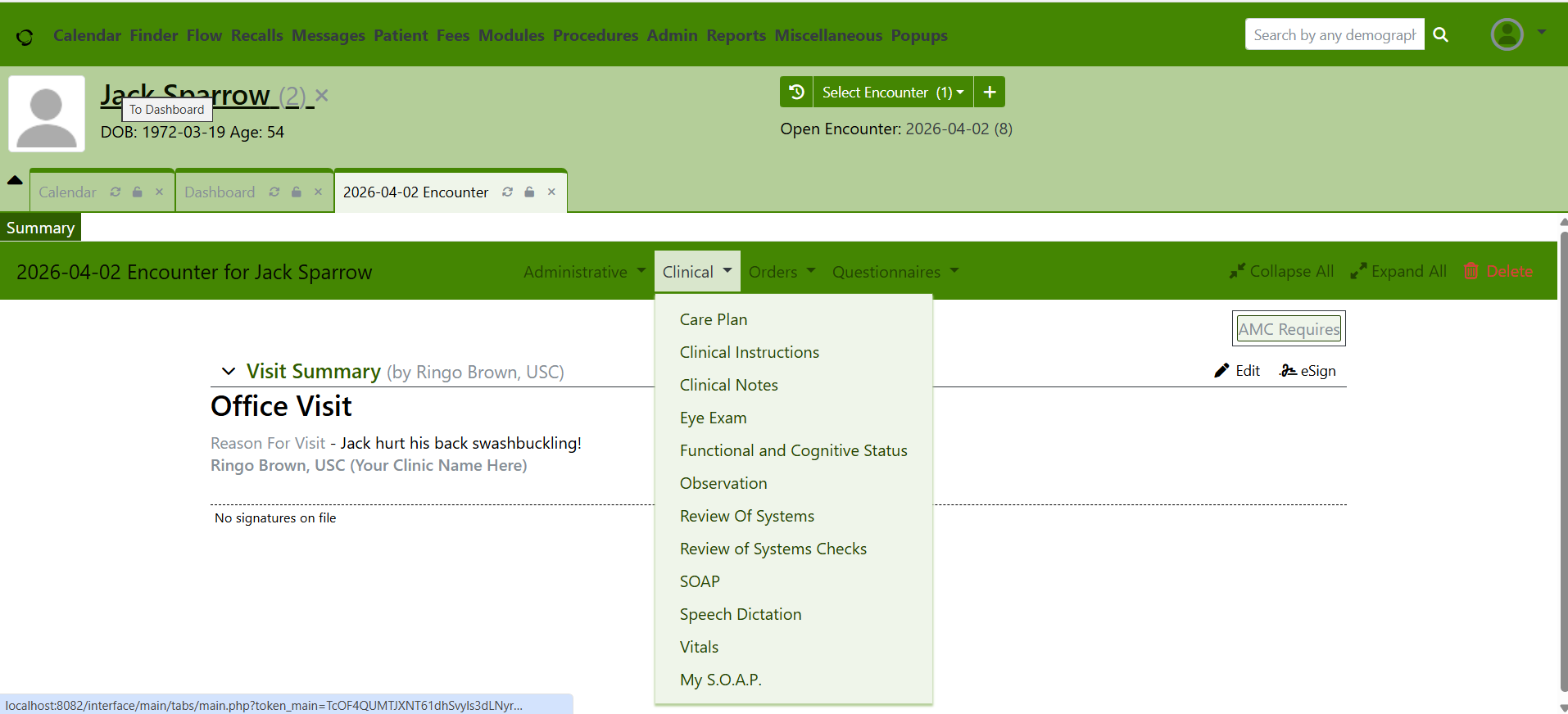
Task: Open the user profile avatar icon
Action: tap(1507, 34)
